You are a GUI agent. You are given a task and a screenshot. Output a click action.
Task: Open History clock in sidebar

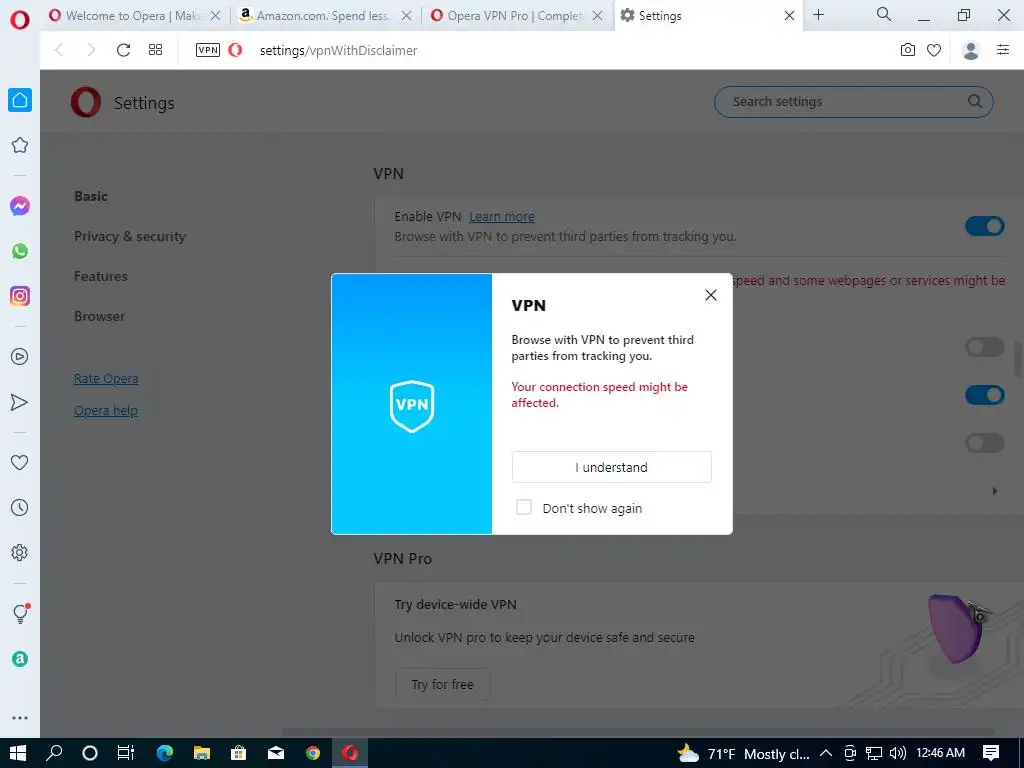(20, 507)
